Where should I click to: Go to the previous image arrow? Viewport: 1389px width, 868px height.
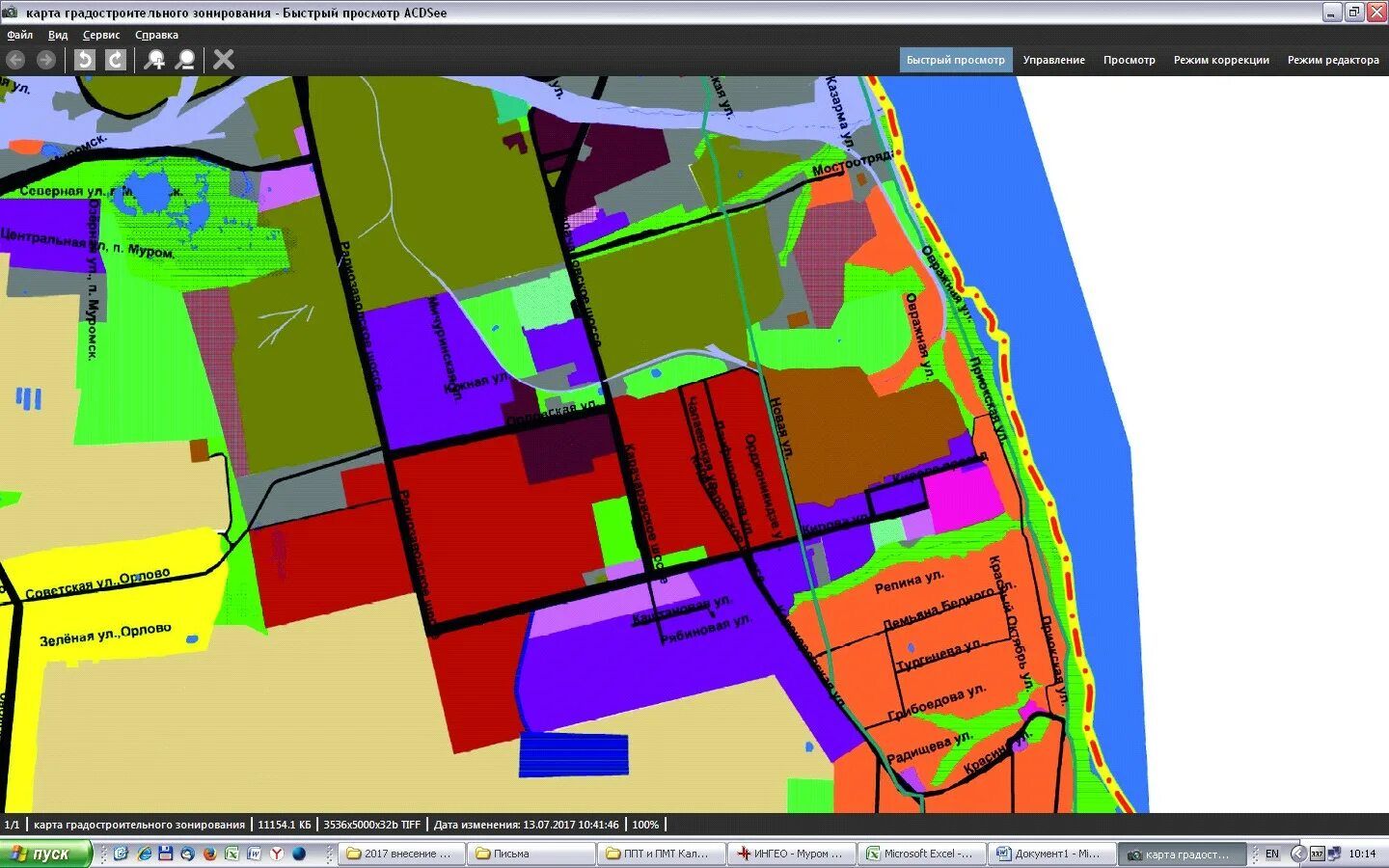15,60
